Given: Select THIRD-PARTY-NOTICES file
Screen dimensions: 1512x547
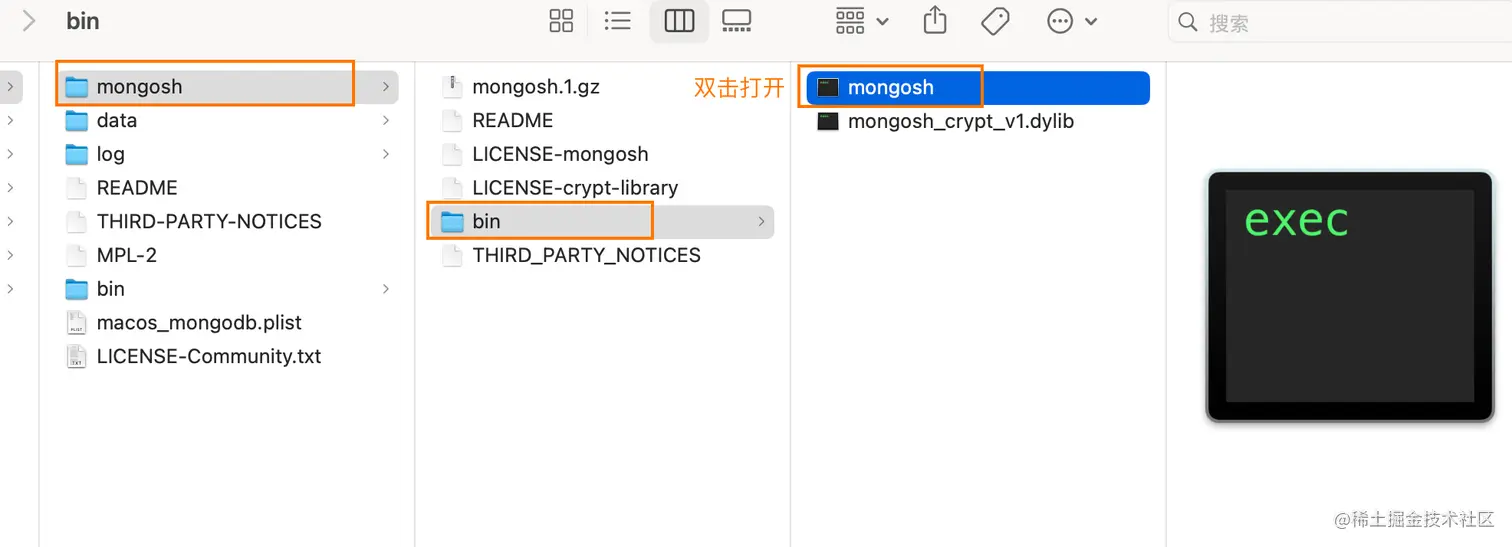Looking at the screenshot, I should click(x=229, y=221).
